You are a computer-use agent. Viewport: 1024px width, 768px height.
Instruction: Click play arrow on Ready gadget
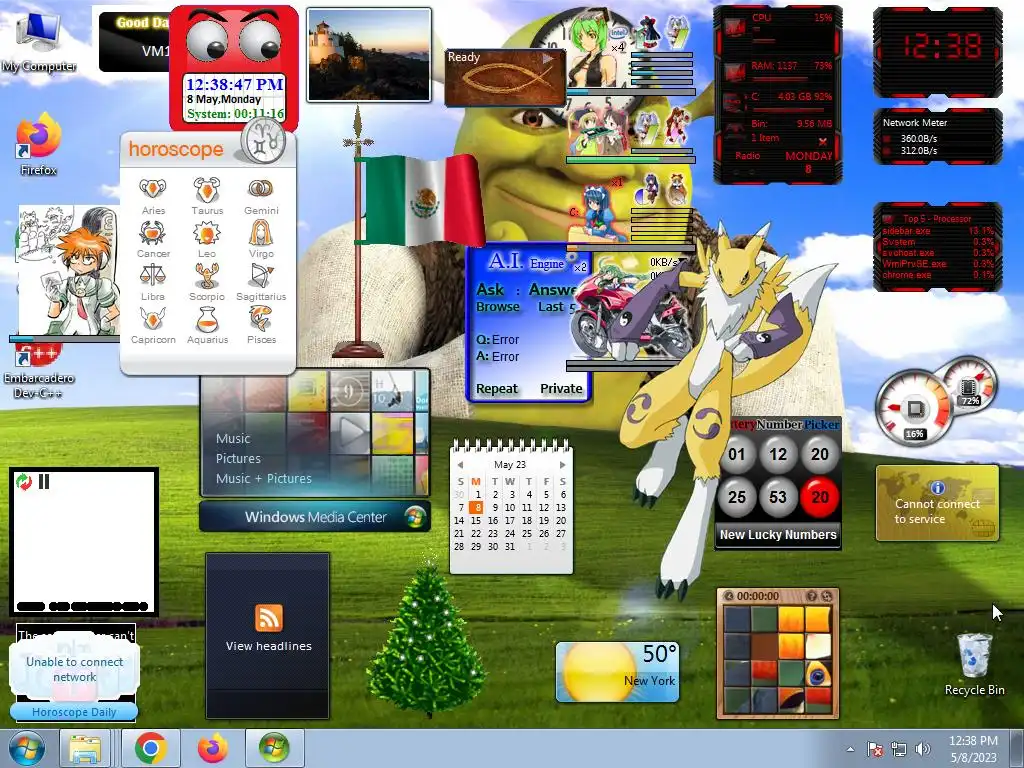pyautogui.click(x=549, y=59)
